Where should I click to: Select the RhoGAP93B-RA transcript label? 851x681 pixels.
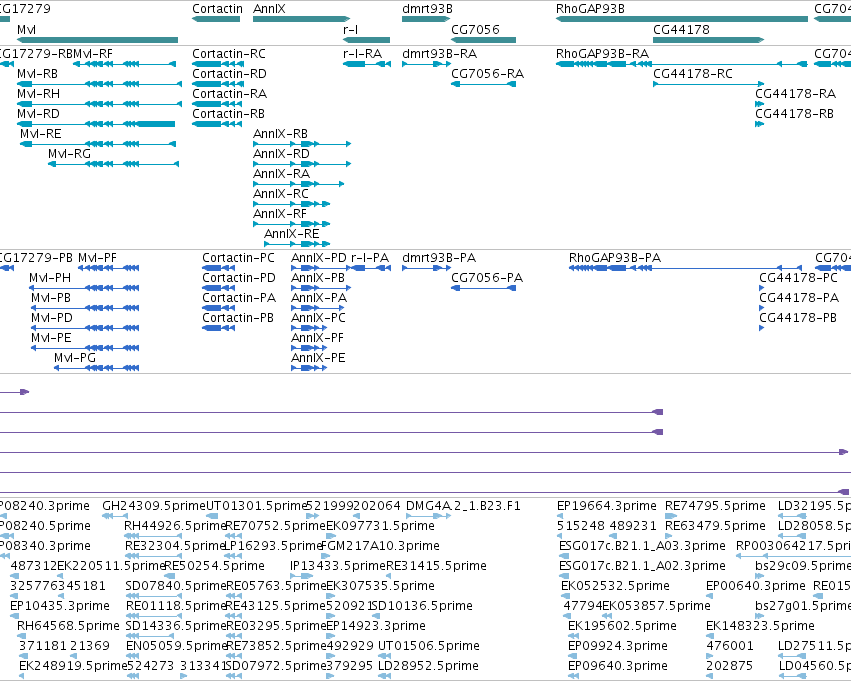[602, 53]
